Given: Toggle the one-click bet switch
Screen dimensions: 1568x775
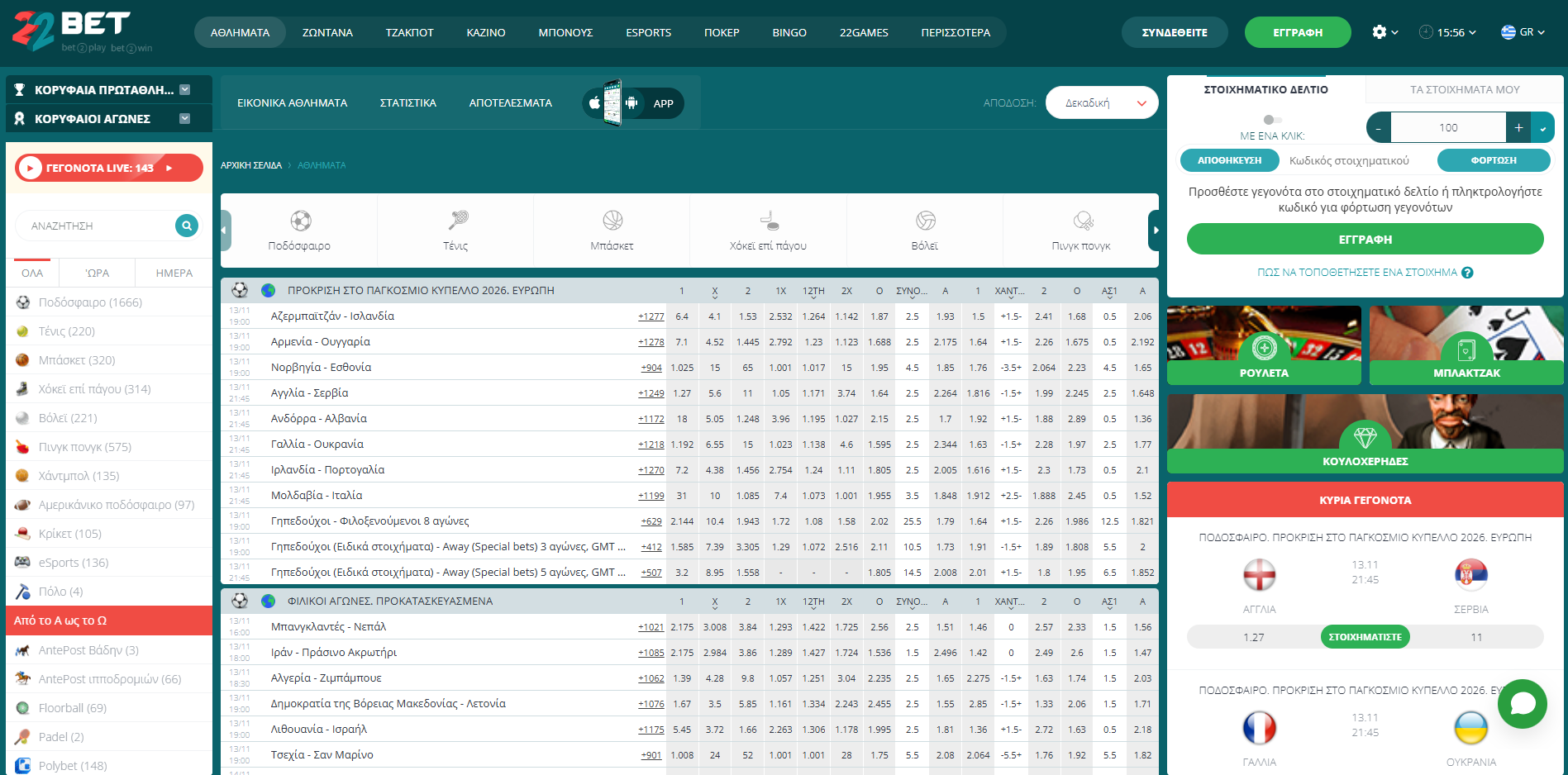Looking at the screenshot, I should click(x=1272, y=120).
